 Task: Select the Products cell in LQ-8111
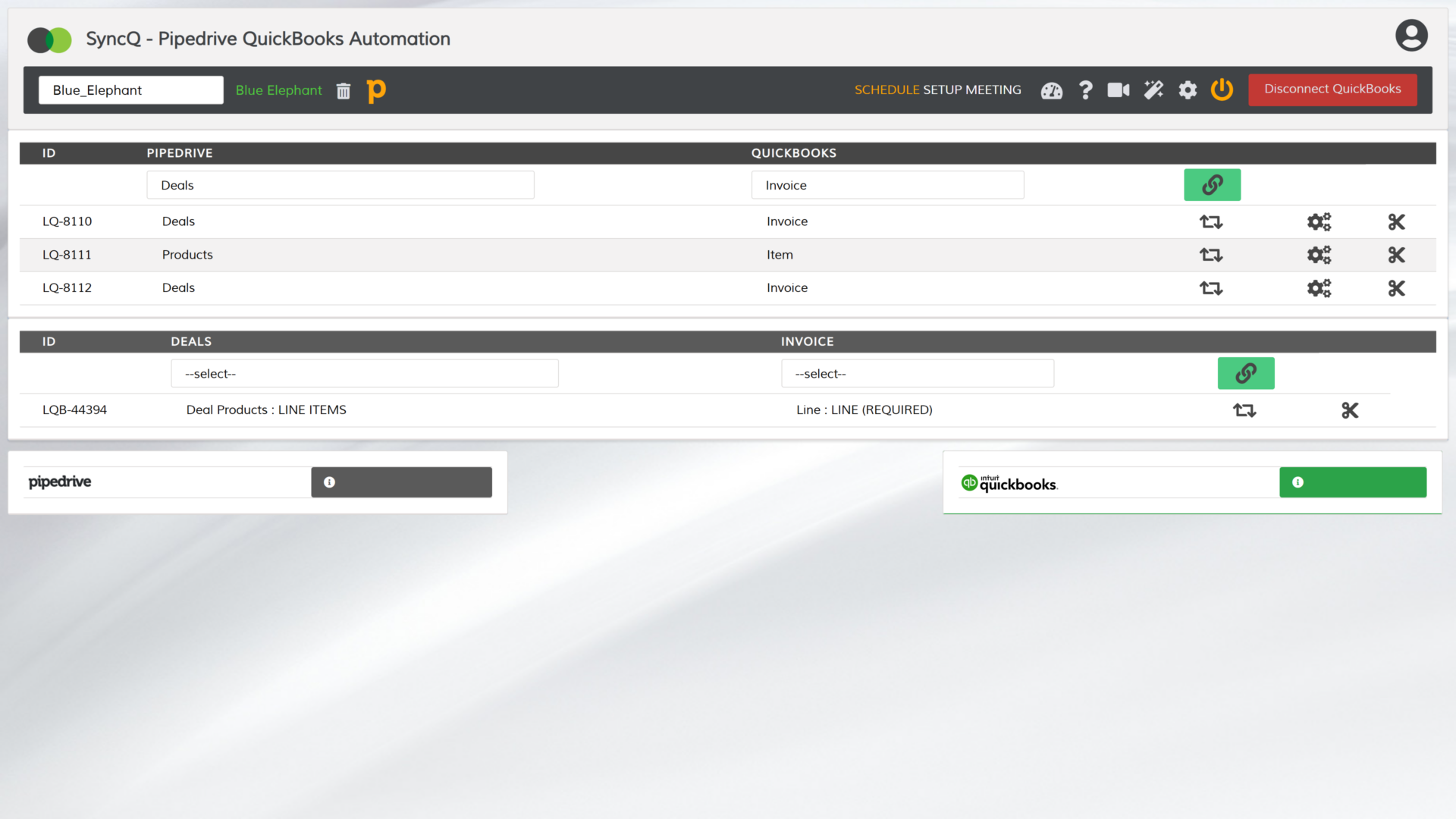point(187,255)
